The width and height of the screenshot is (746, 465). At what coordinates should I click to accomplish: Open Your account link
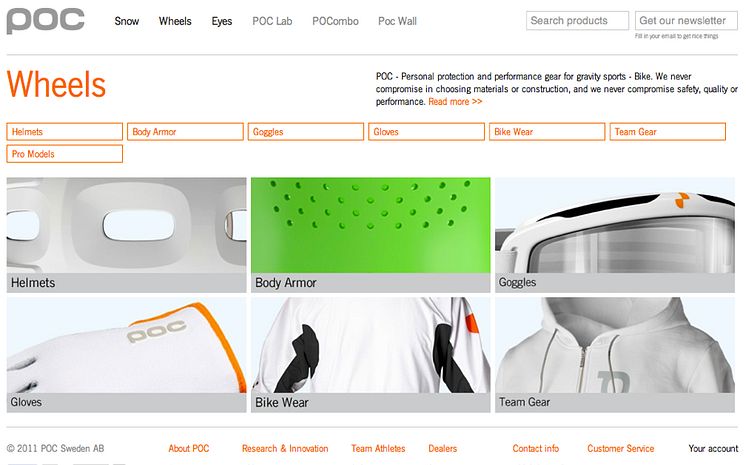pos(713,448)
